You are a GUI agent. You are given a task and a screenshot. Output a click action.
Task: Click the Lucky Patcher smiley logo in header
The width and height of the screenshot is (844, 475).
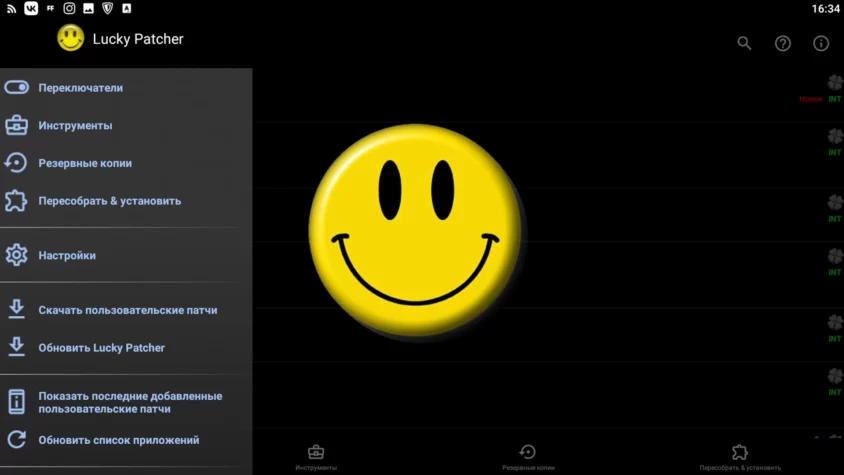pos(71,38)
